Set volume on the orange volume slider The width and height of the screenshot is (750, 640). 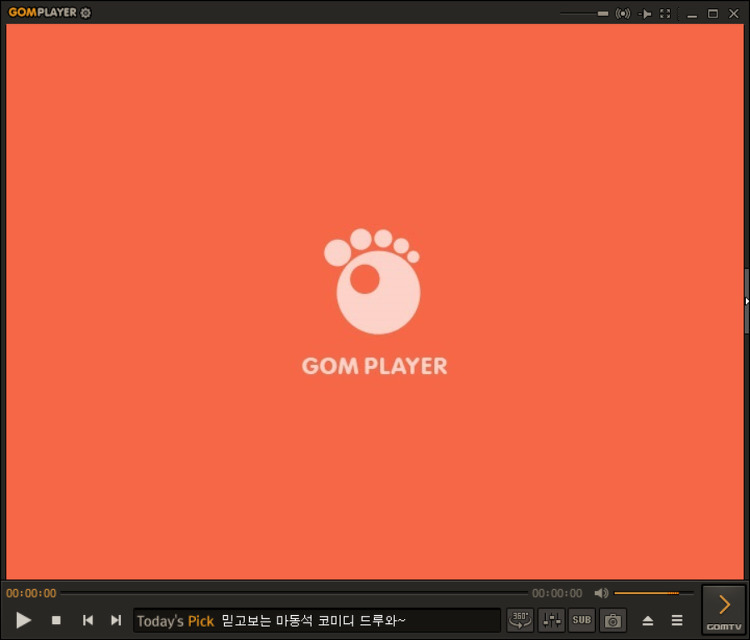(x=654, y=593)
